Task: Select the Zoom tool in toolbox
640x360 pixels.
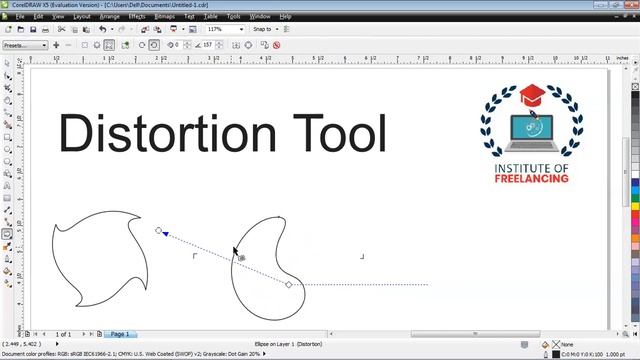Action: coord(7,100)
